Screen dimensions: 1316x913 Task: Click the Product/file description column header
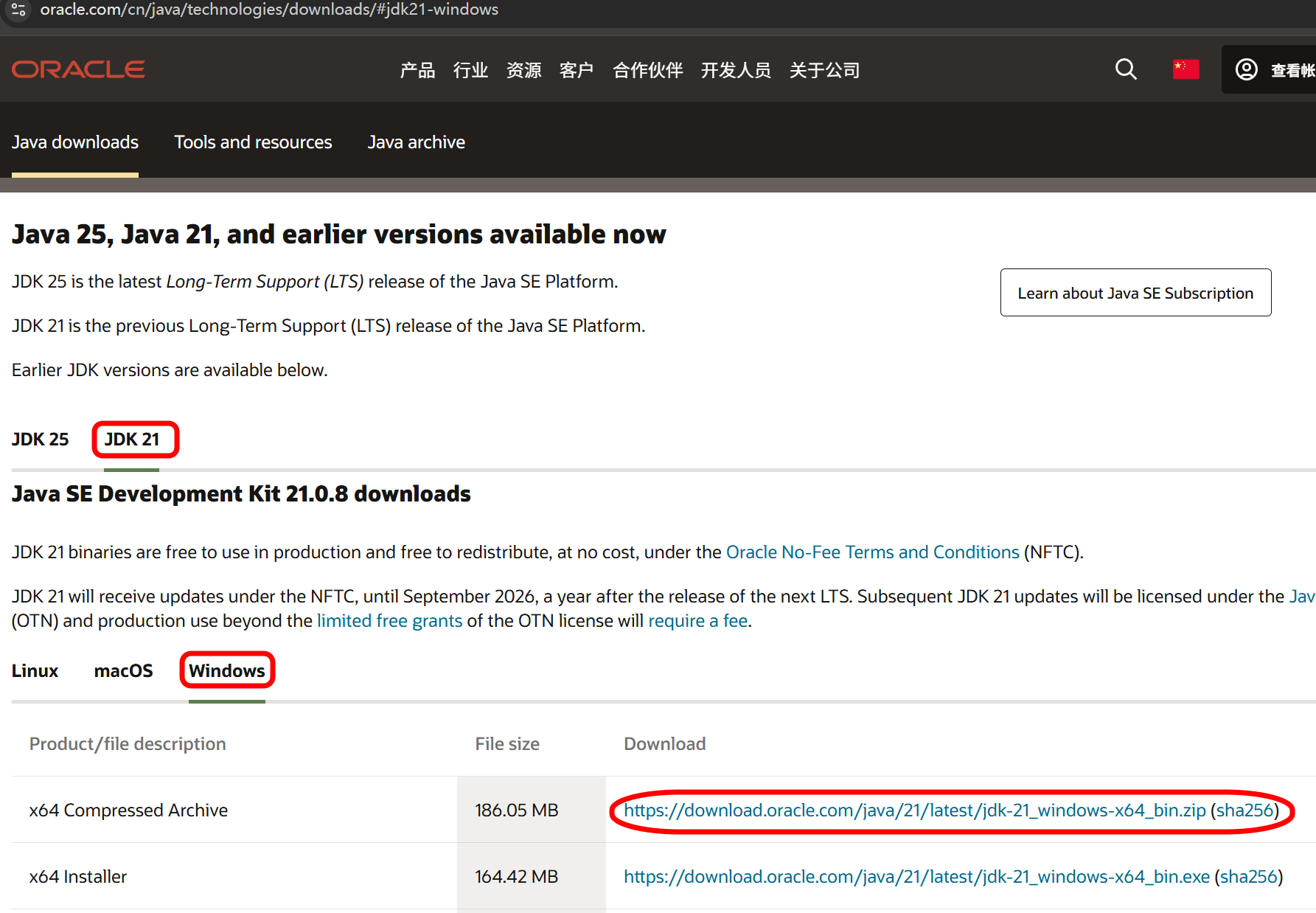pos(128,744)
